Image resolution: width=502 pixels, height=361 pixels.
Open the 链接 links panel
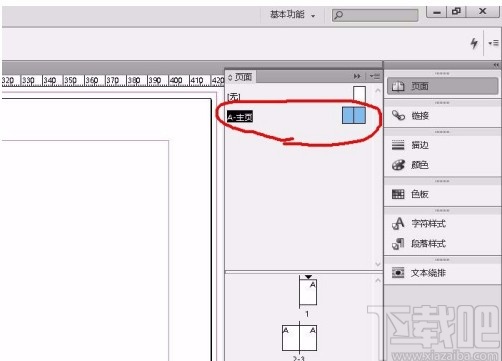(442, 115)
